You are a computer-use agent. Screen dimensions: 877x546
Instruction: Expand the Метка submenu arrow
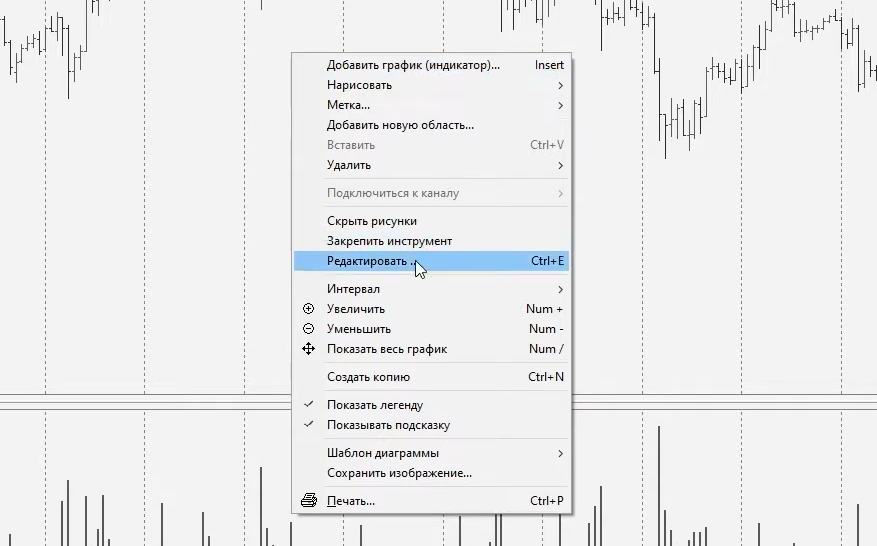click(560, 105)
